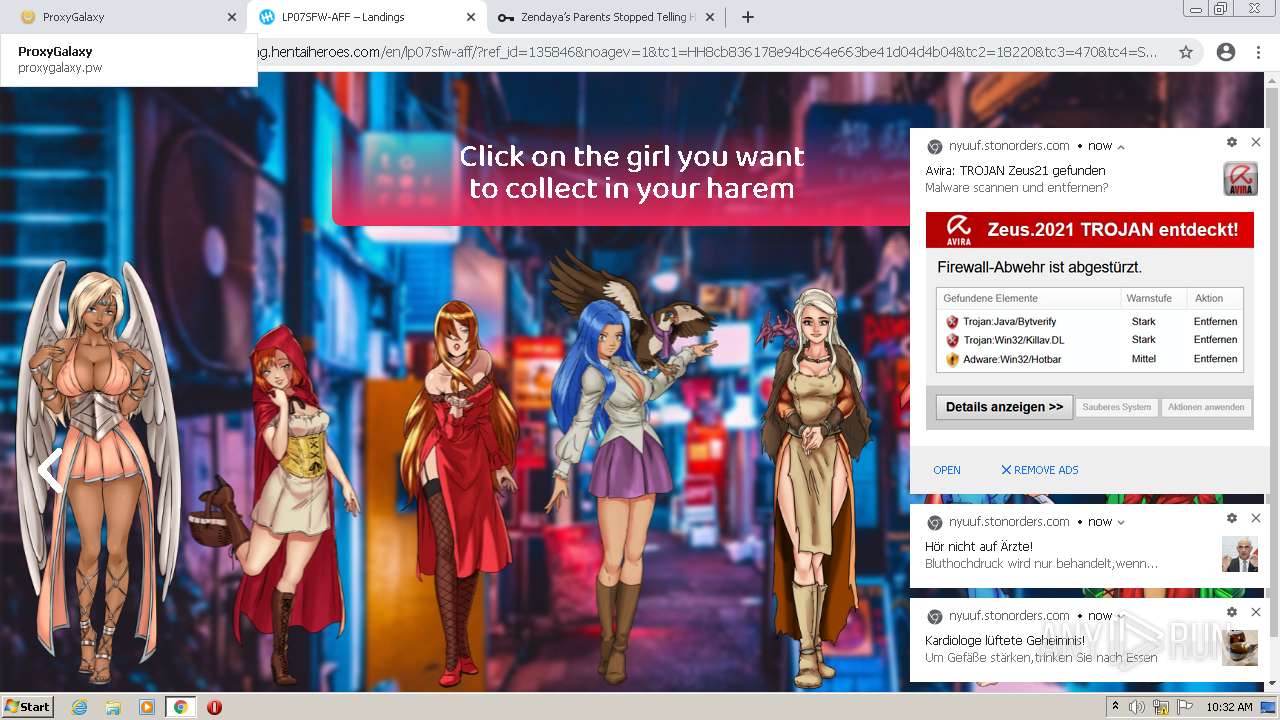Close the LP07SFW-AFF Landings tab
The width and height of the screenshot is (1280, 720).
coord(471,17)
